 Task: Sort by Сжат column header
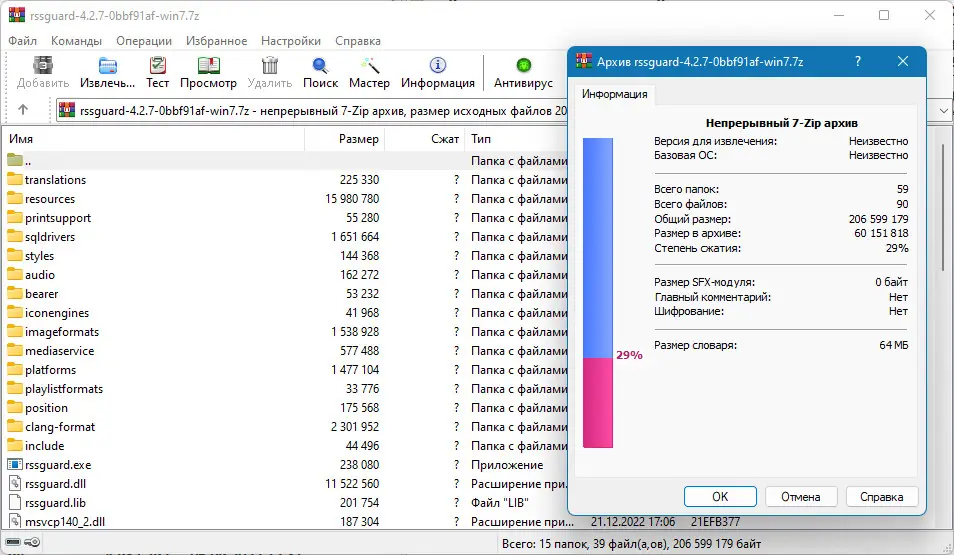click(425, 139)
